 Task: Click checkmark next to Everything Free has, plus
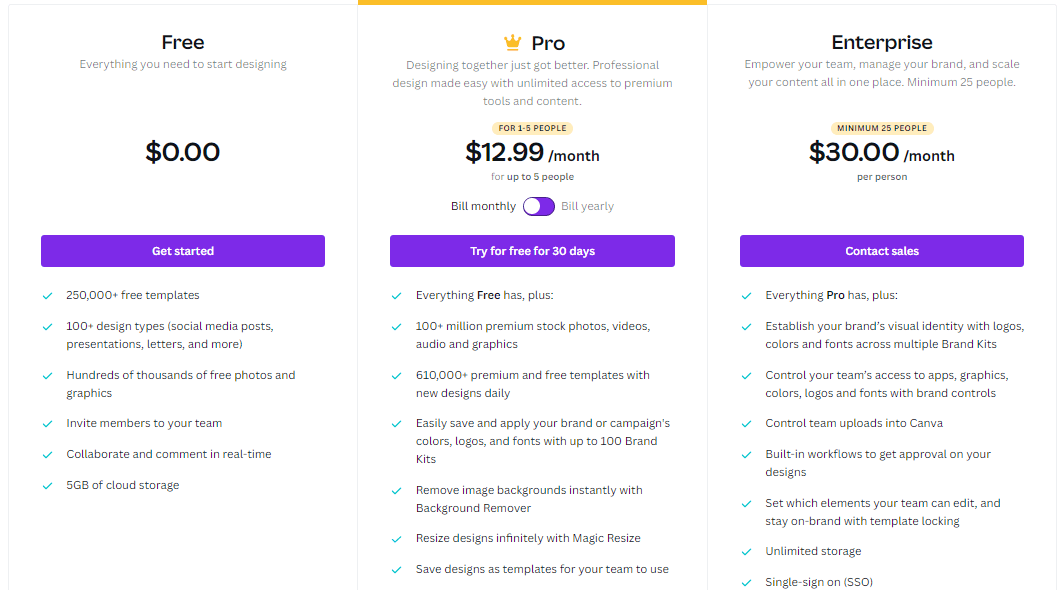(x=397, y=296)
